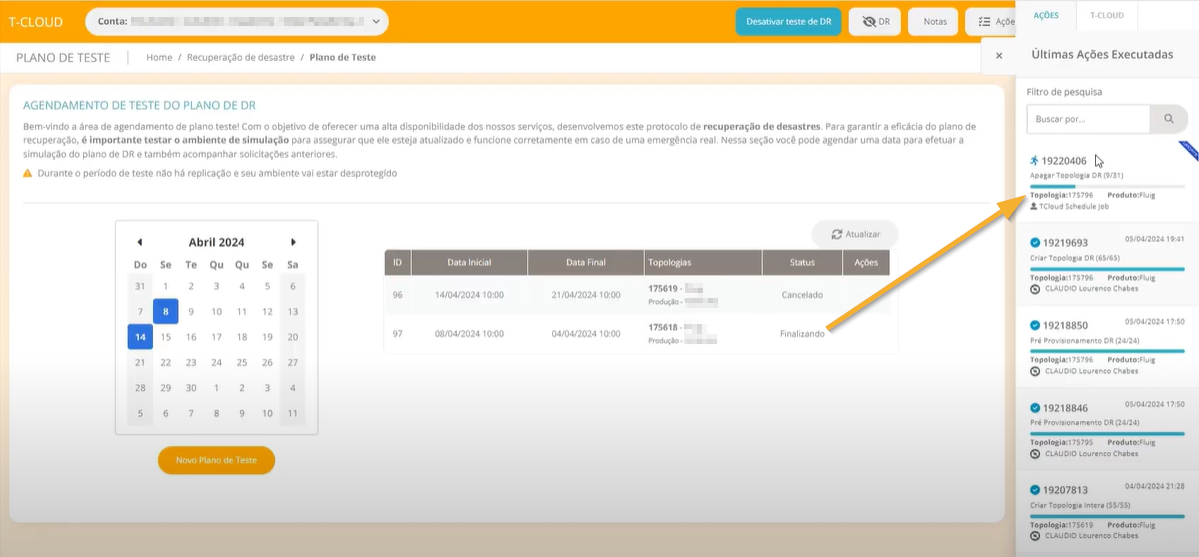
Task: Click the T-CLOUD logo
Action: [35, 22]
